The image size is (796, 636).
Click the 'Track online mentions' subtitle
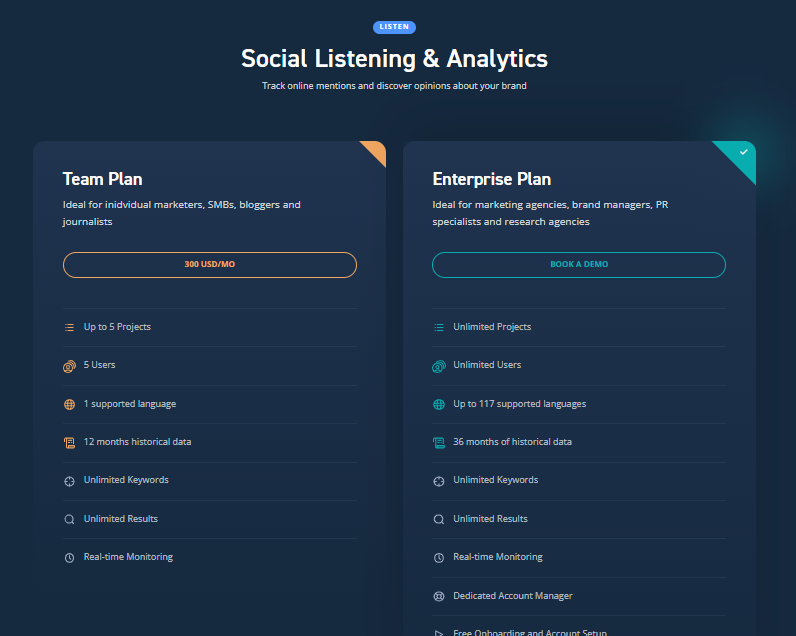point(394,86)
